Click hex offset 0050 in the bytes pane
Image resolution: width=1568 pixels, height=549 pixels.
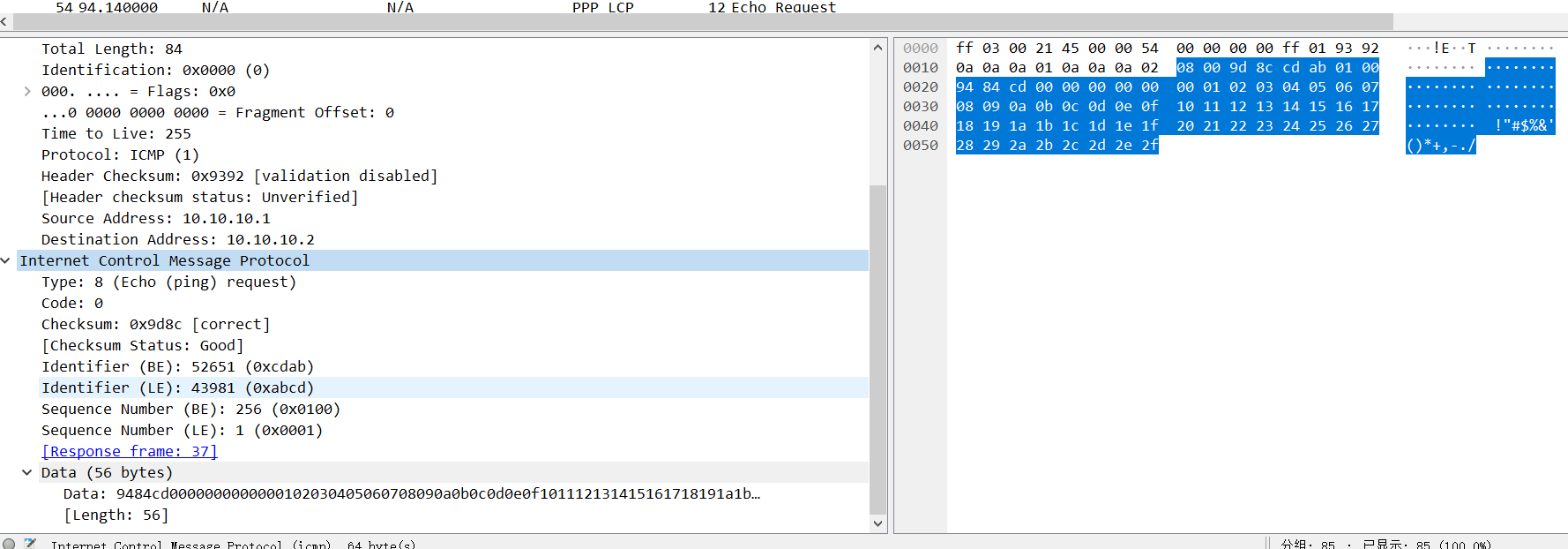pos(921,146)
